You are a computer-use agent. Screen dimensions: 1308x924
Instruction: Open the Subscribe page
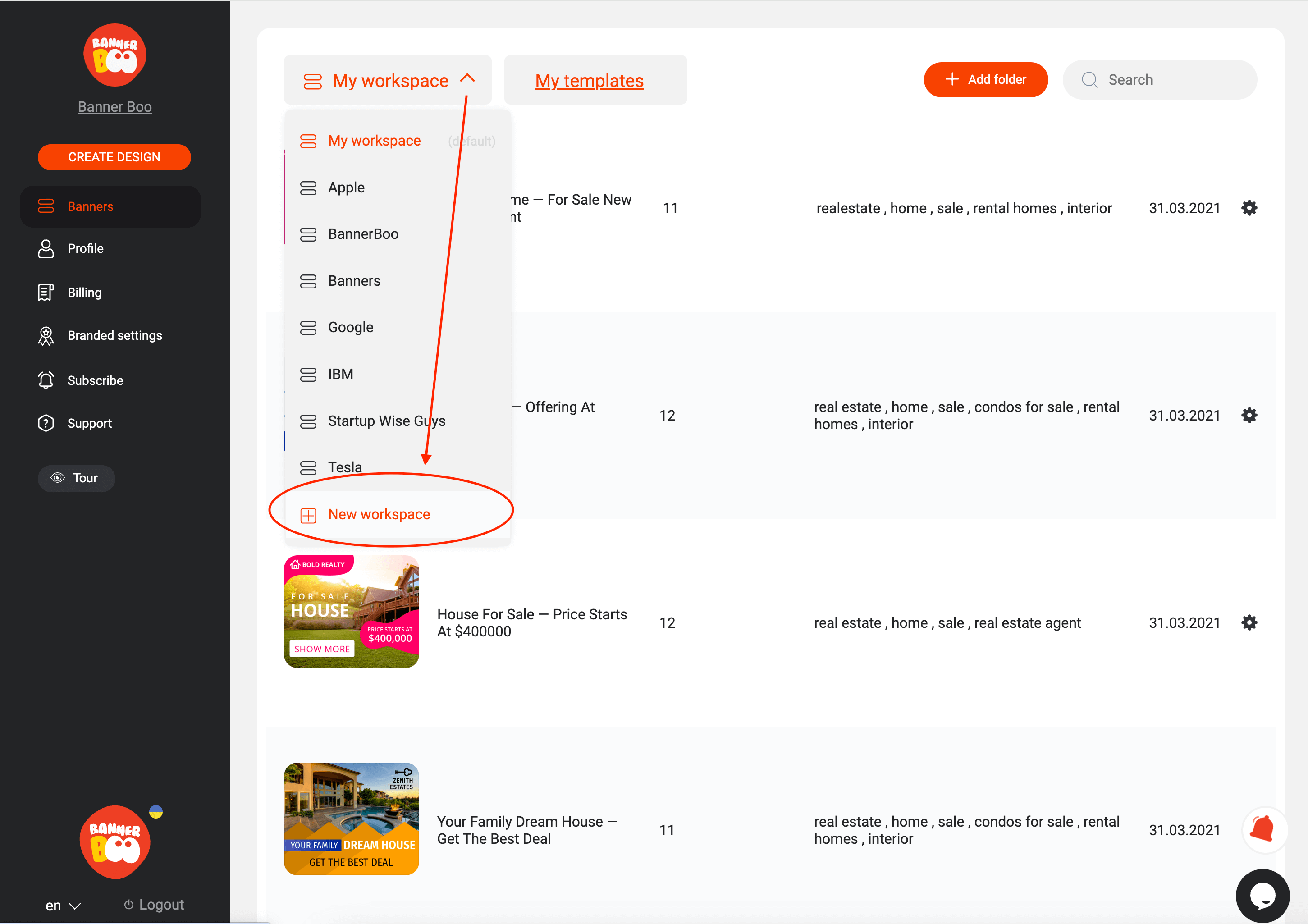95,380
